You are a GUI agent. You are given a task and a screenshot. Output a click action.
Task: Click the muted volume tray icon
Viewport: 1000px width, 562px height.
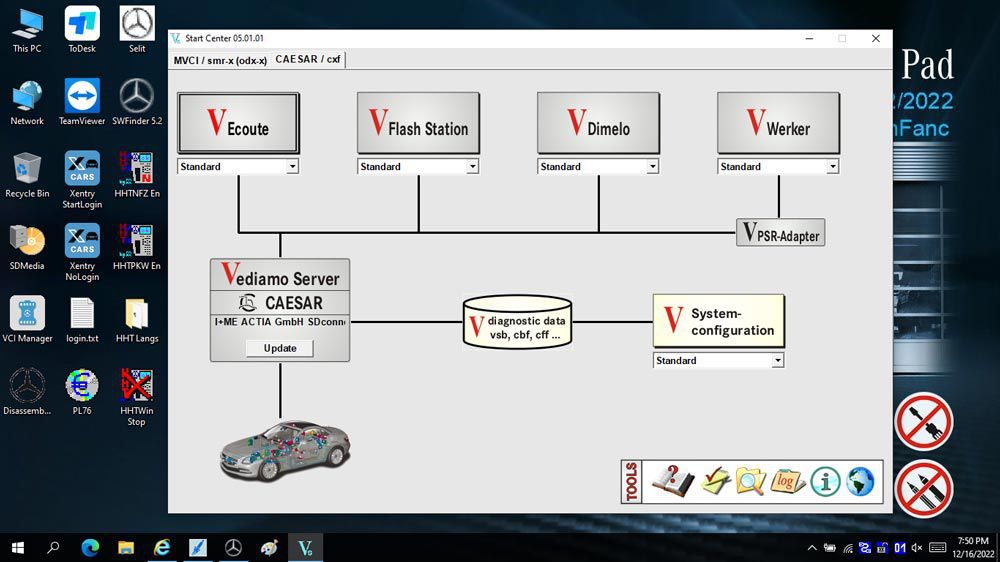(916, 547)
